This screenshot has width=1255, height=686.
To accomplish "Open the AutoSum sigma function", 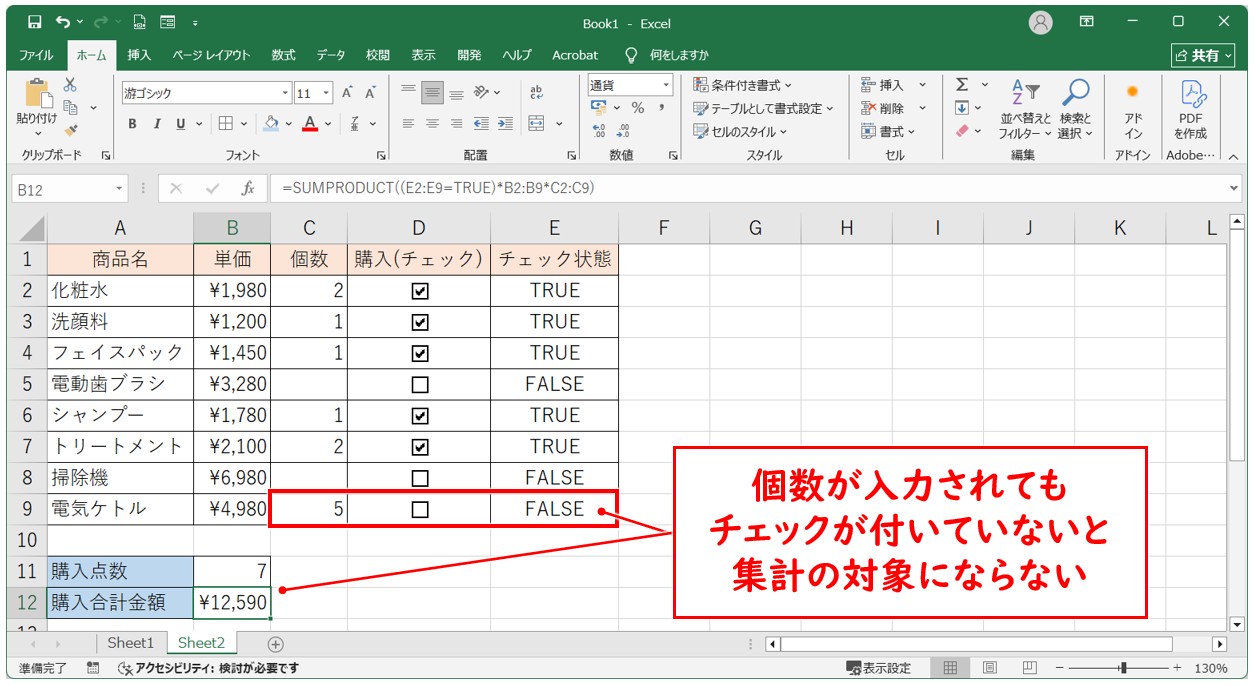I will pos(962,85).
